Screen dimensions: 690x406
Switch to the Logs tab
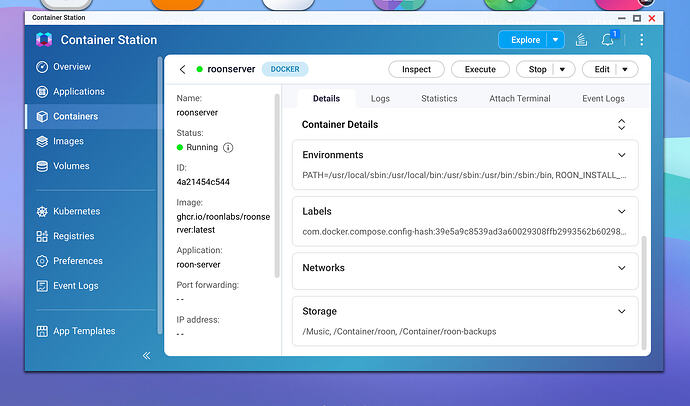[x=380, y=99]
